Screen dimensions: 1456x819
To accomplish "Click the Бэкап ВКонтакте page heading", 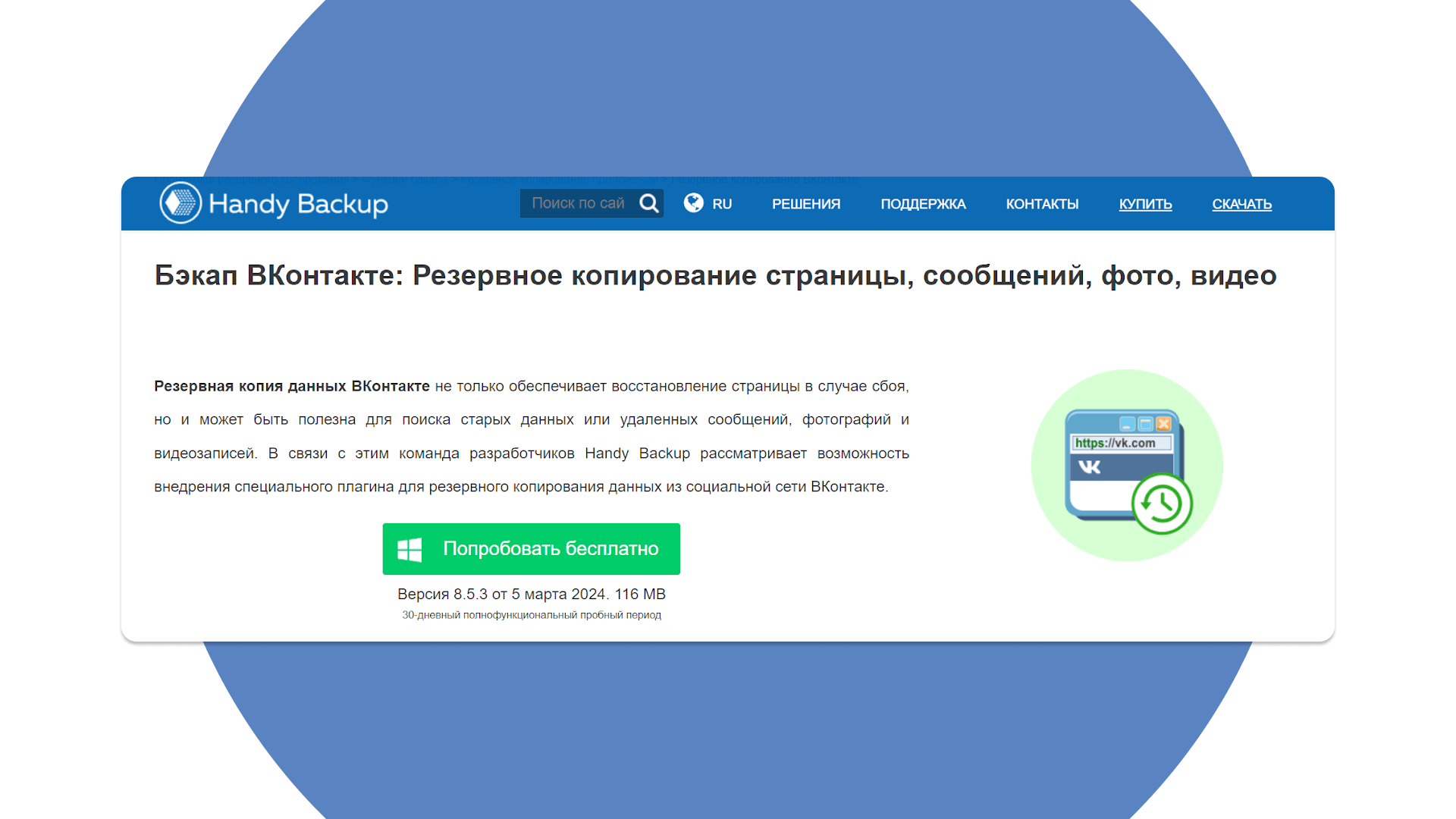I will [715, 275].
